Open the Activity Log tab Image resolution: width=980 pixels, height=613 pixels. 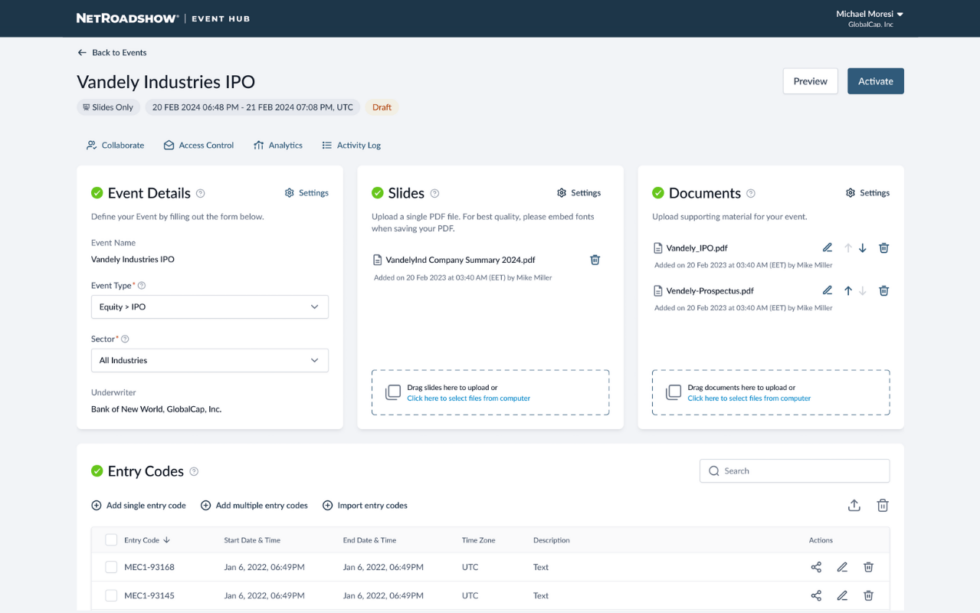coord(351,145)
